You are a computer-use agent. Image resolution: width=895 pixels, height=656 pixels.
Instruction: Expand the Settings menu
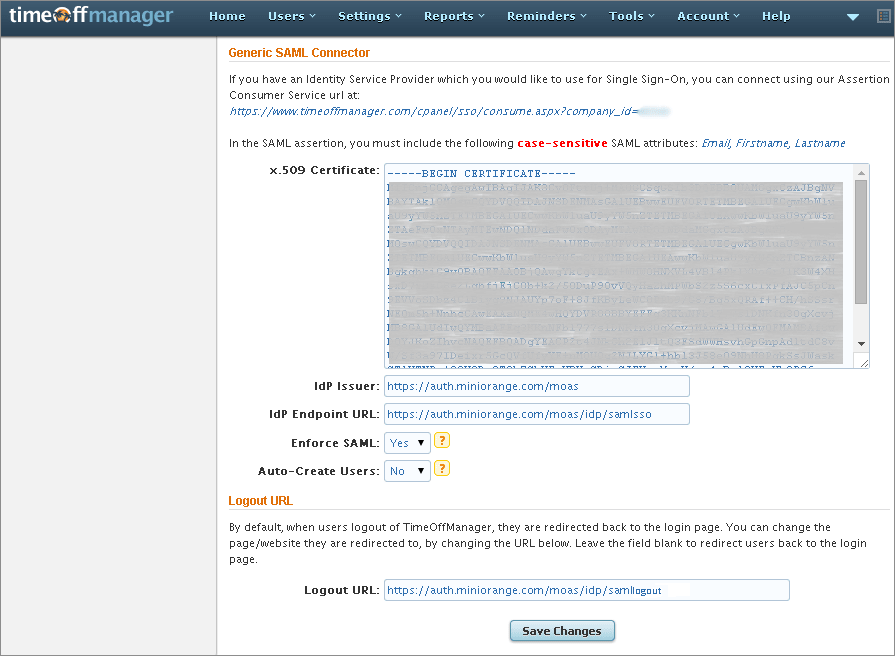[370, 16]
